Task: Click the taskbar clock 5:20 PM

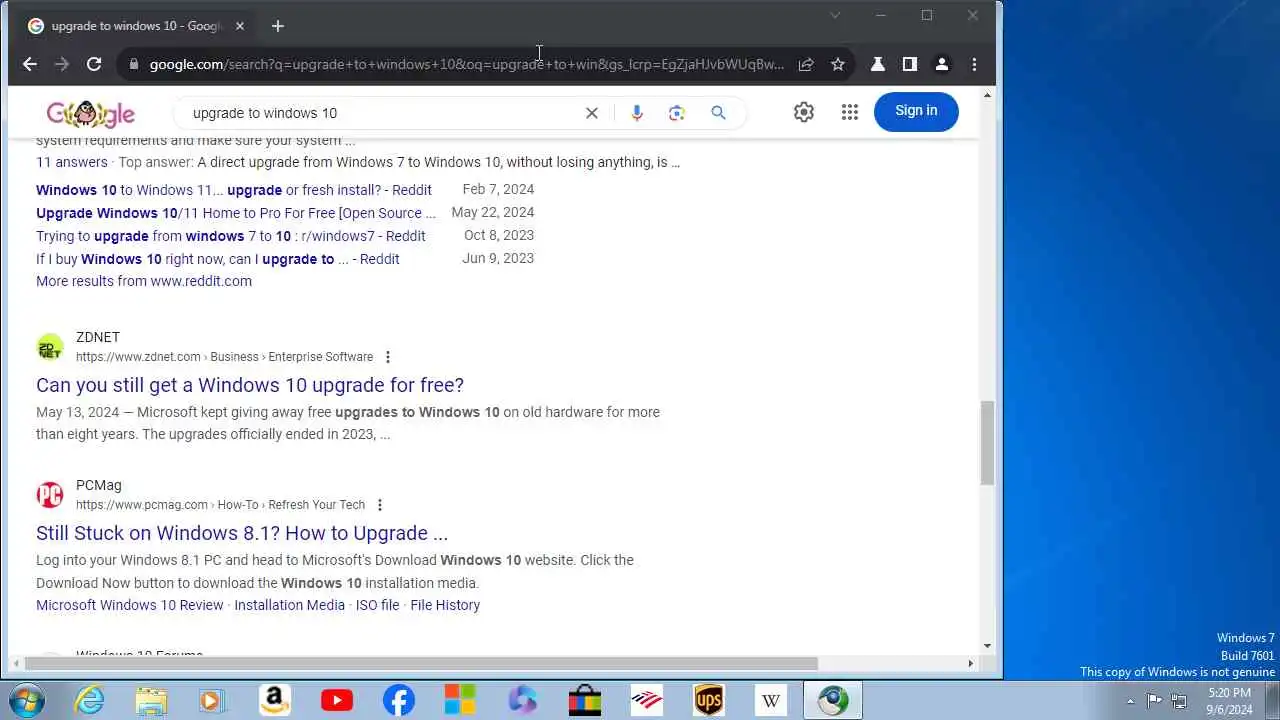Action: [1229, 693]
